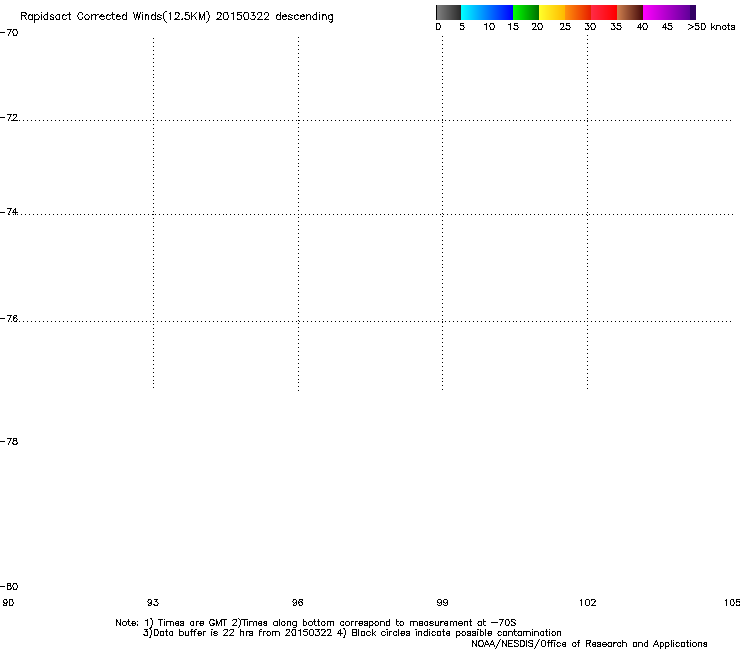Click the '93' longitude axis label
The width and height of the screenshot is (740, 650).
(153, 602)
